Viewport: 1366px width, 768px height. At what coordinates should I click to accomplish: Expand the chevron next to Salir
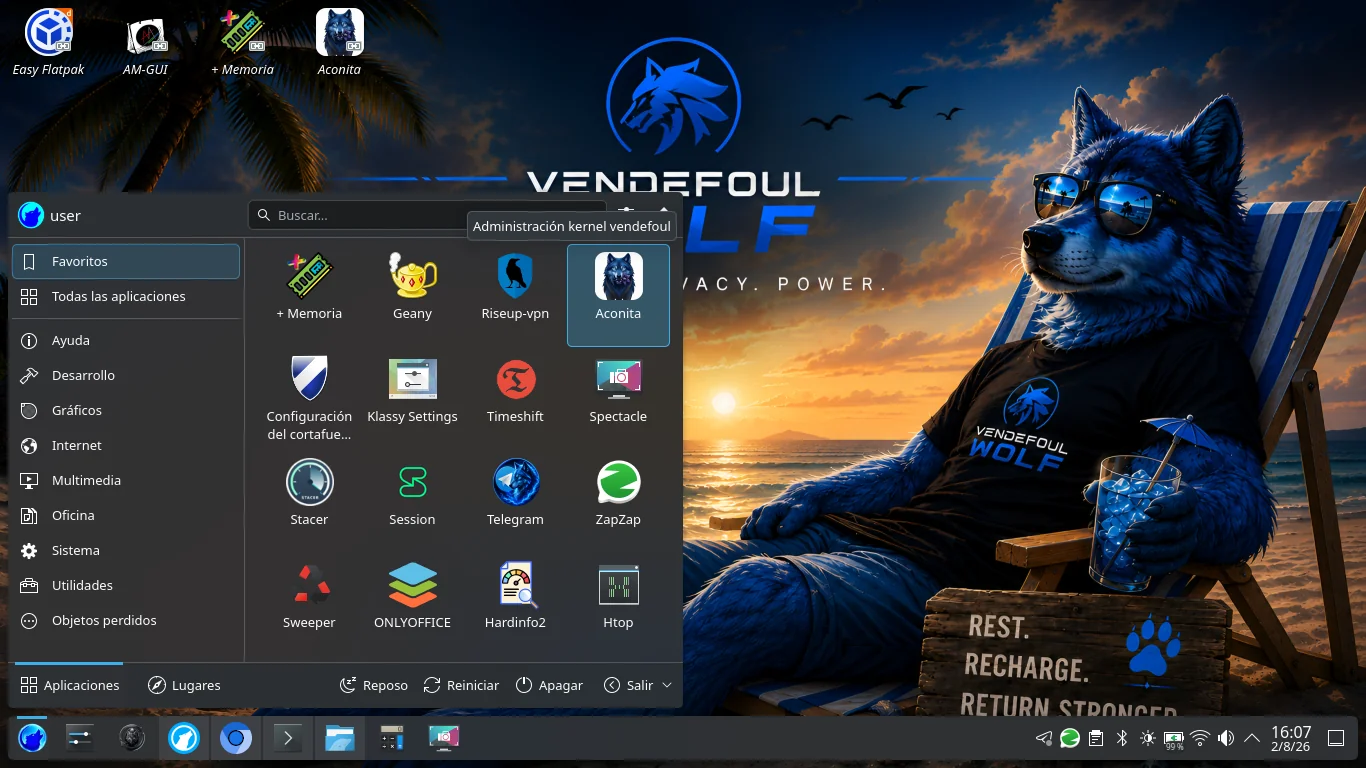667,685
